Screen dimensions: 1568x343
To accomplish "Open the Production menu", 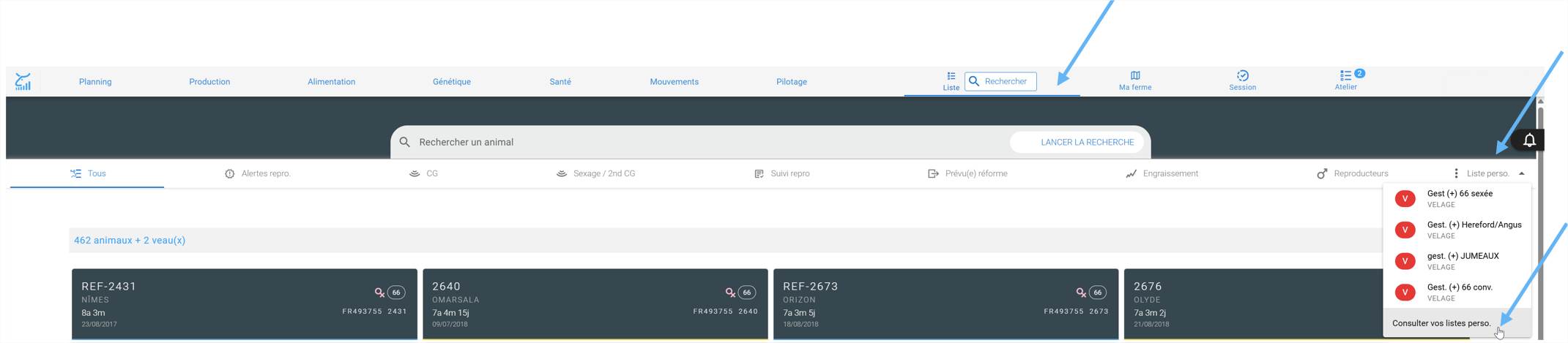I will pyautogui.click(x=209, y=82).
